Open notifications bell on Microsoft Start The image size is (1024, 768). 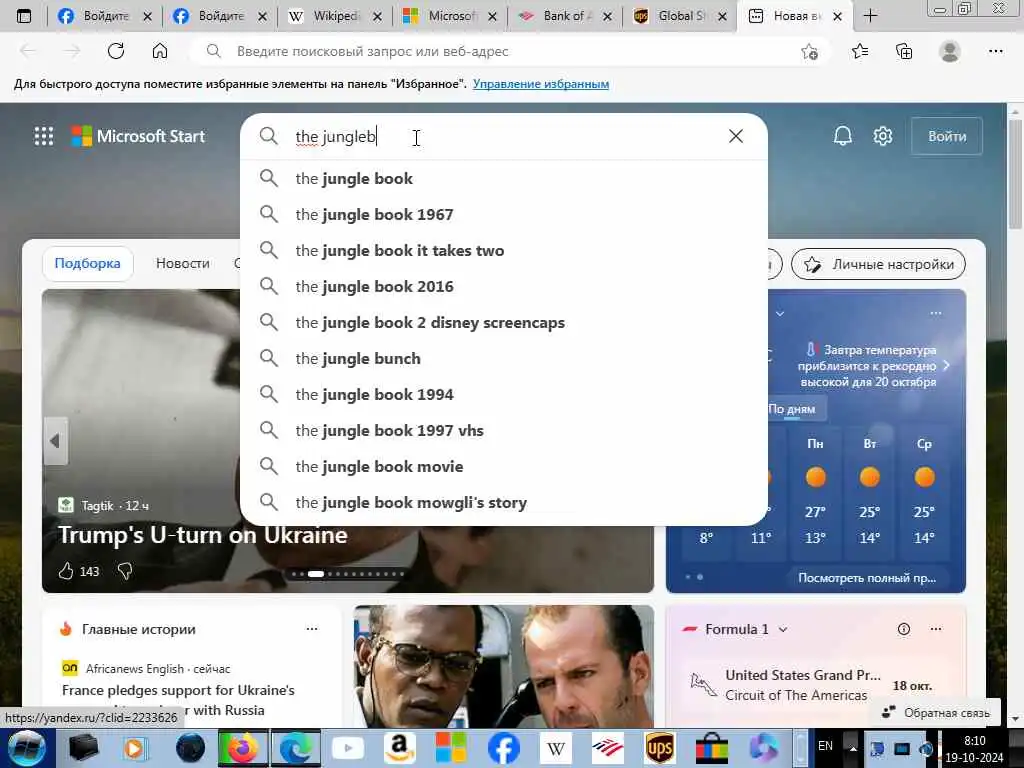tap(842, 136)
